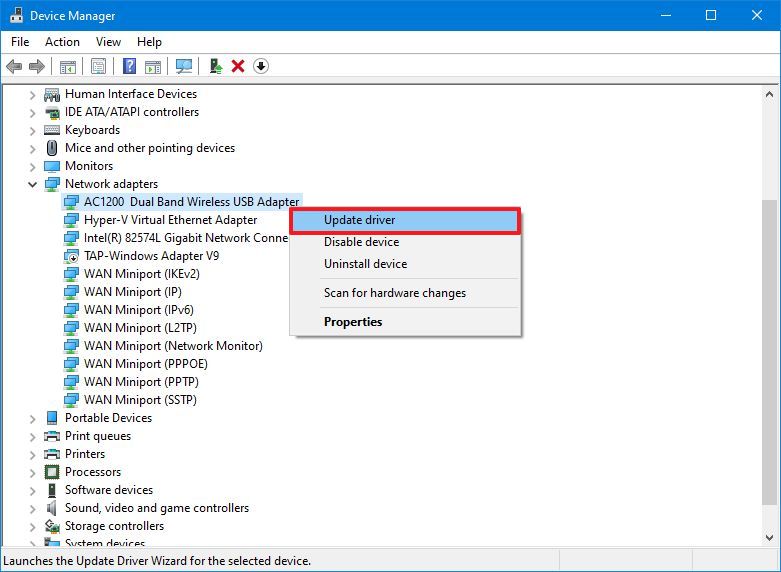Image resolution: width=781 pixels, height=572 pixels.
Task: Click the Mice and other pointing devices icon
Action: [x=52, y=148]
